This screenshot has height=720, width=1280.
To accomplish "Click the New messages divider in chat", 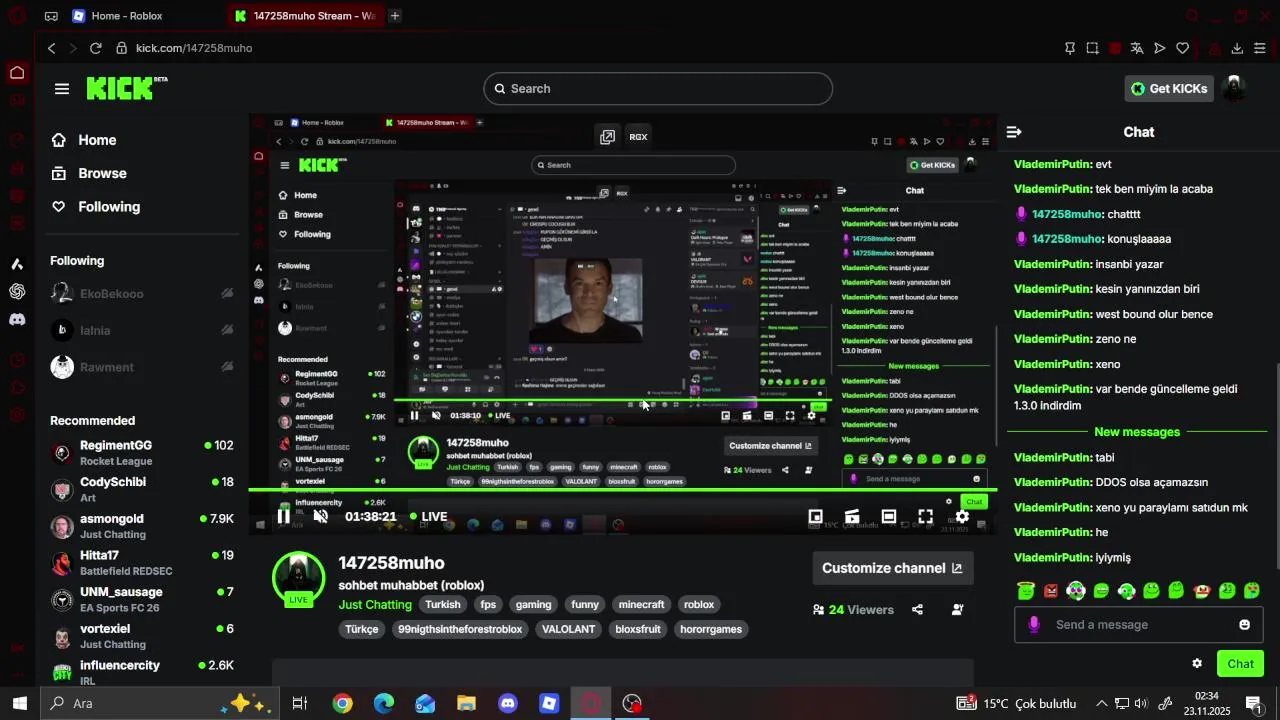I will pos(1137,432).
